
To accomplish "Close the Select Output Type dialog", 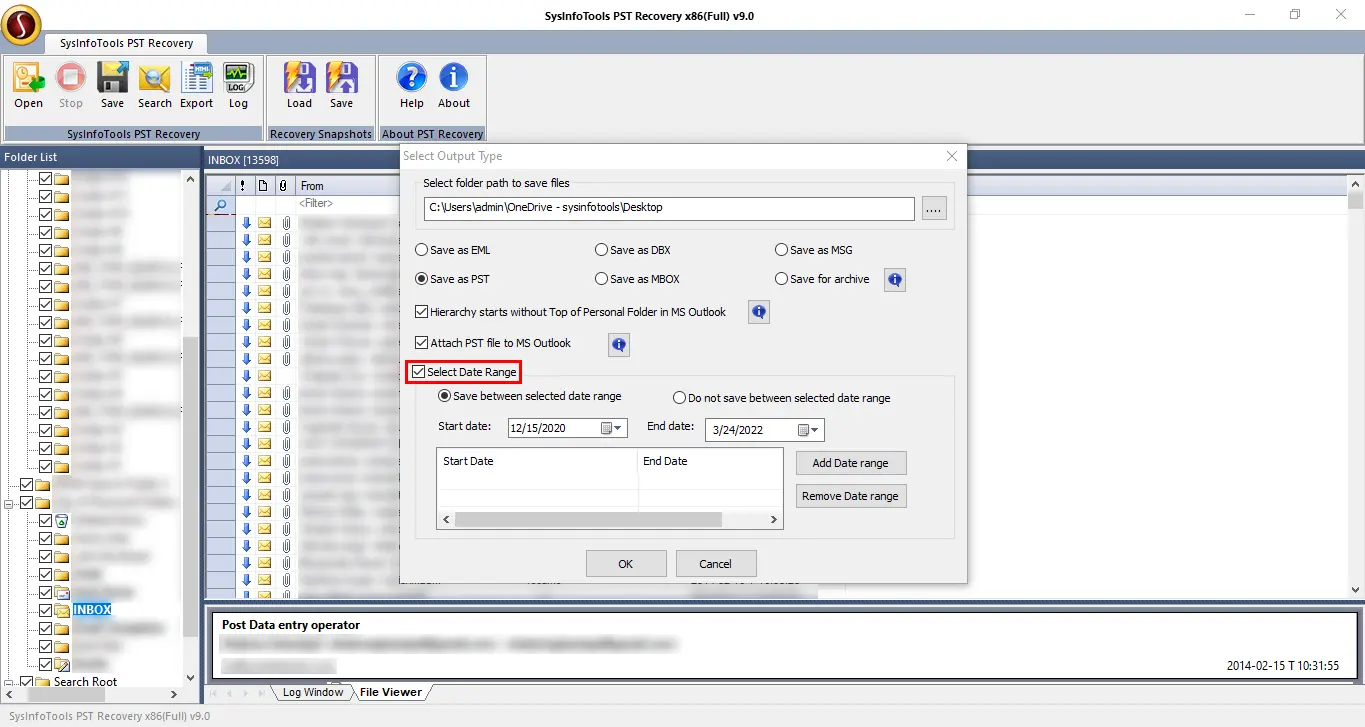I will point(952,156).
